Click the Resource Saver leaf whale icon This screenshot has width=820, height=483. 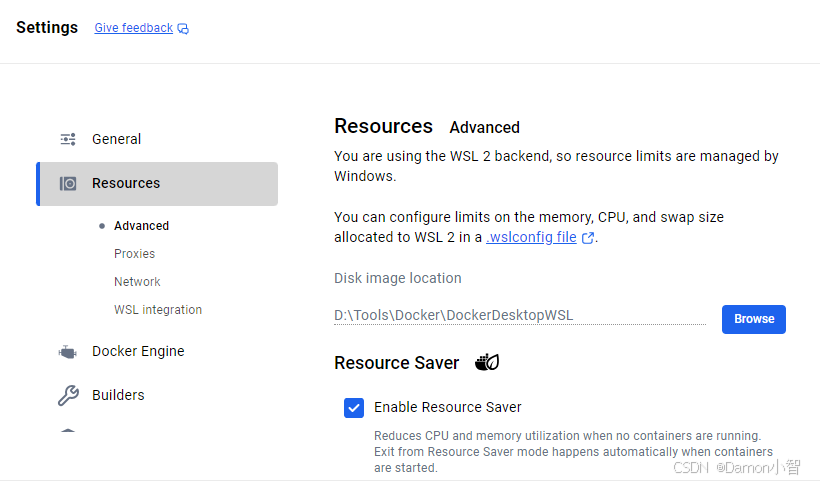click(x=487, y=362)
